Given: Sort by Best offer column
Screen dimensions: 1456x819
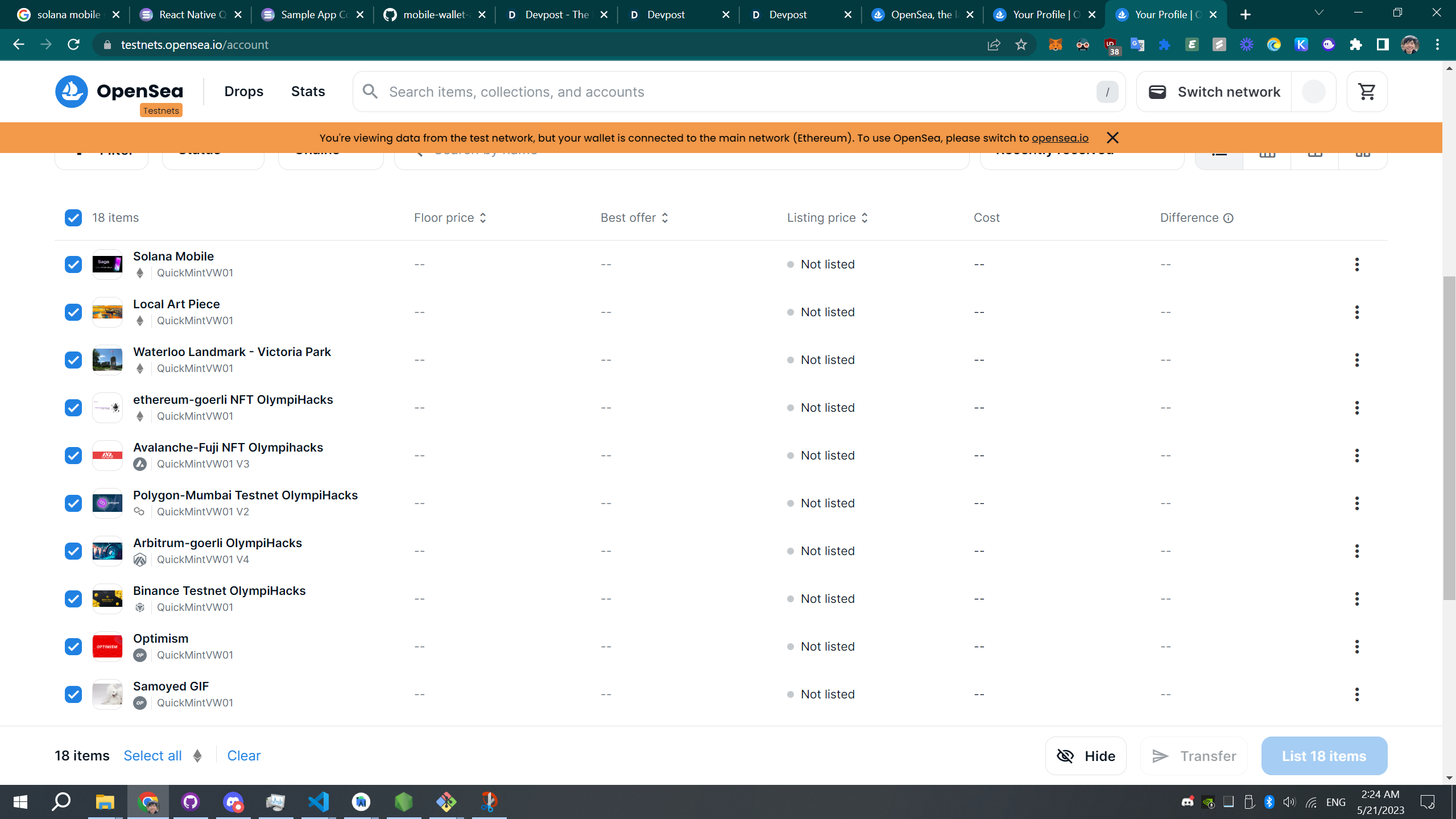Looking at the screenshot, I should [634, 218].
